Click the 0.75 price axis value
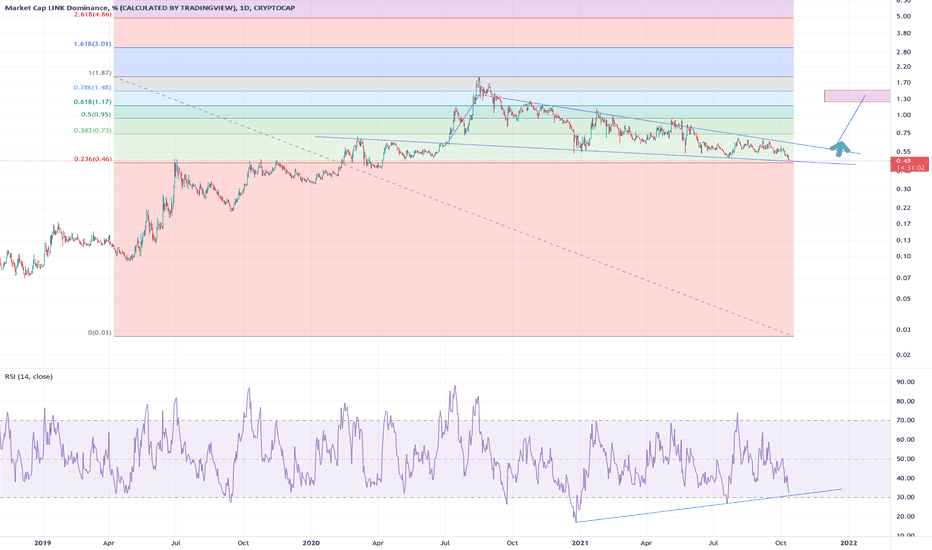This screenshot has height=550, width=932. tap(903, 133)
